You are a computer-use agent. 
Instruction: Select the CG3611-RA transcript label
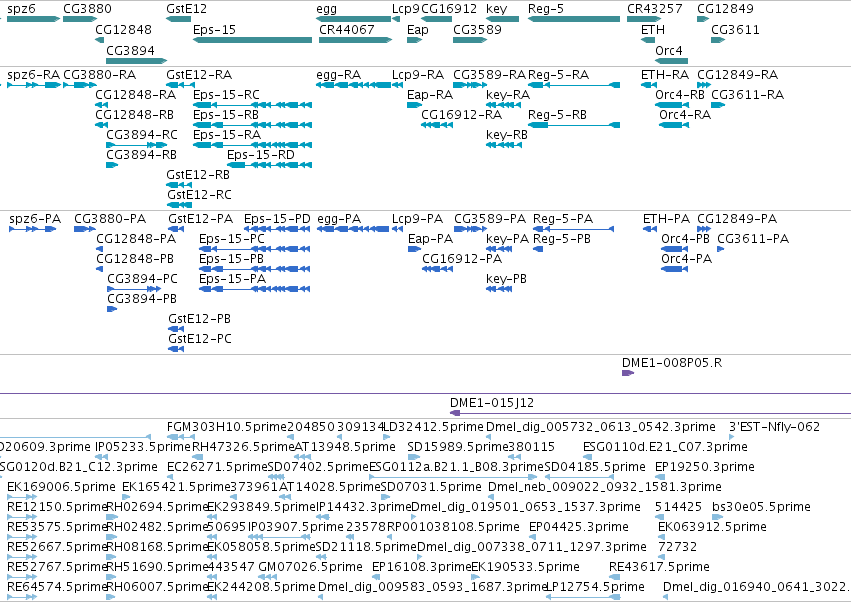[x=747, y=94]
